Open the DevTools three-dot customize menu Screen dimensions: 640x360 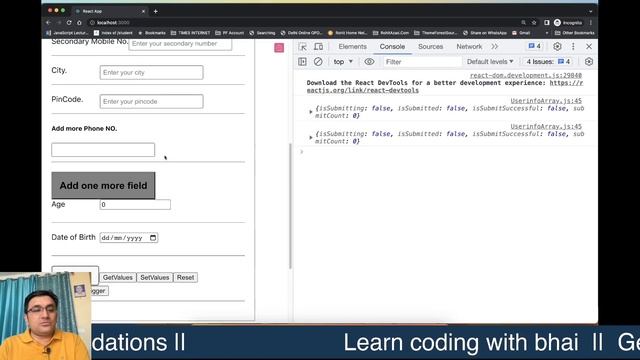click(x=573, y=47)
